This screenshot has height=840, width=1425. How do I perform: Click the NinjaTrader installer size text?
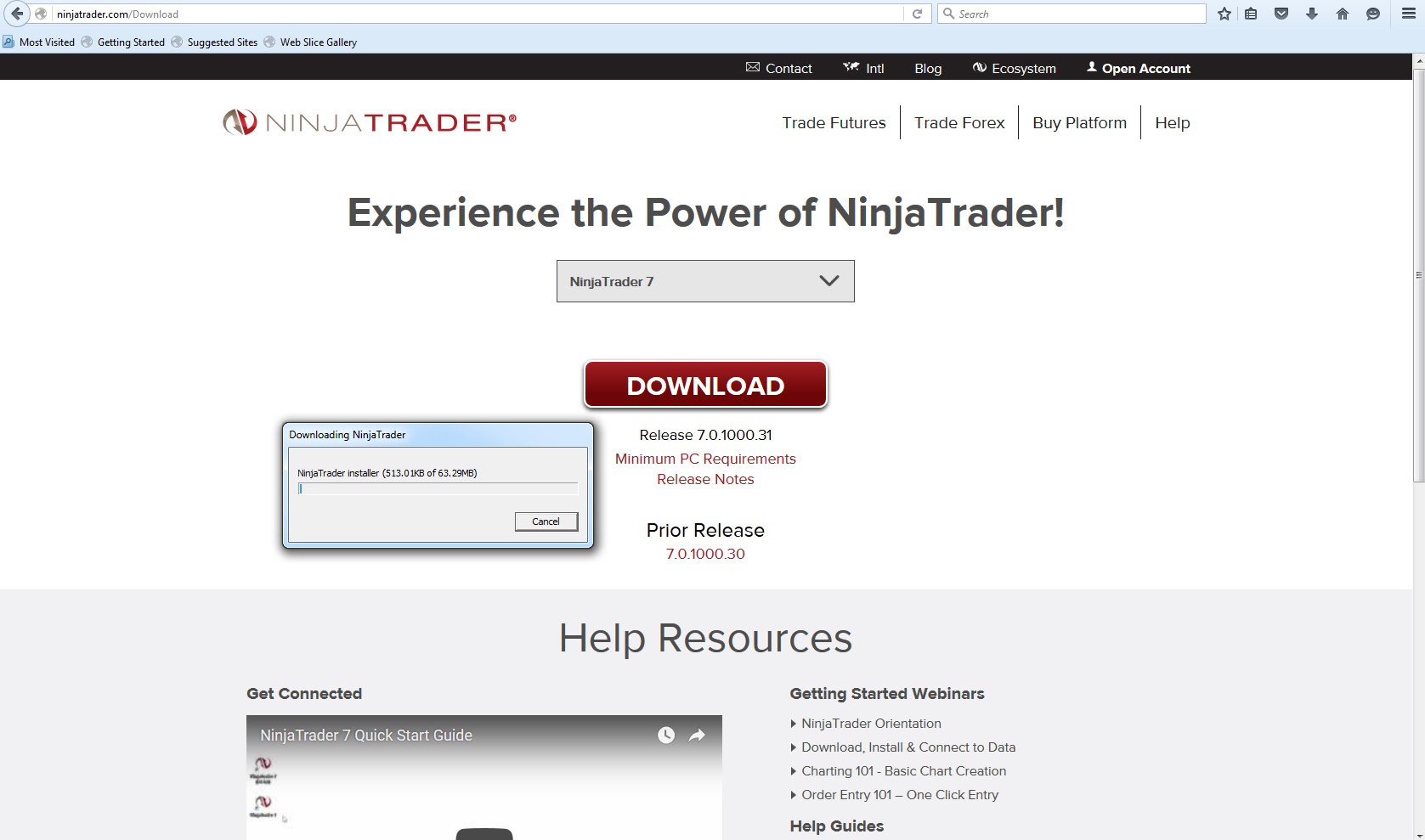(387, 473)
